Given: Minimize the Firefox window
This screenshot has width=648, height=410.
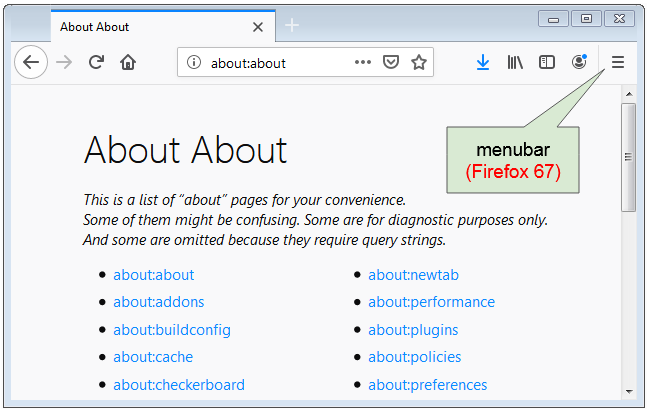Looking at the screenshot, I should tap(553, 19).
